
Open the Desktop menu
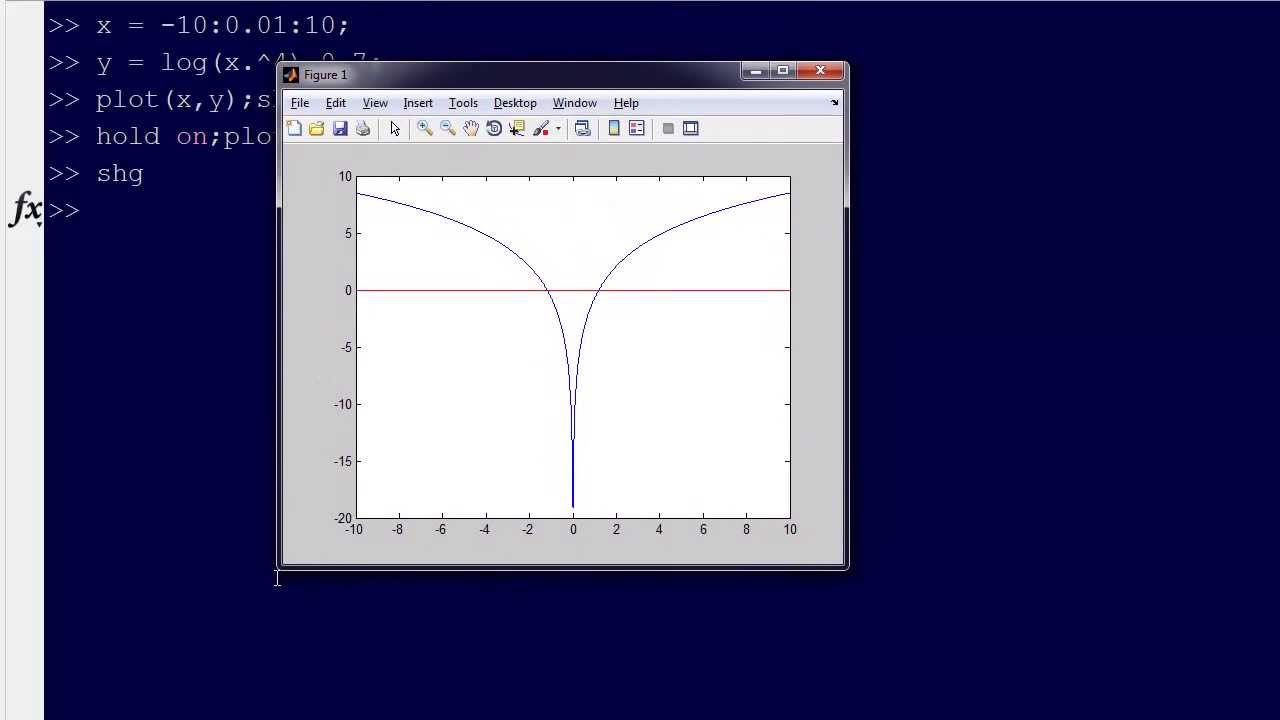click(515, 103)
